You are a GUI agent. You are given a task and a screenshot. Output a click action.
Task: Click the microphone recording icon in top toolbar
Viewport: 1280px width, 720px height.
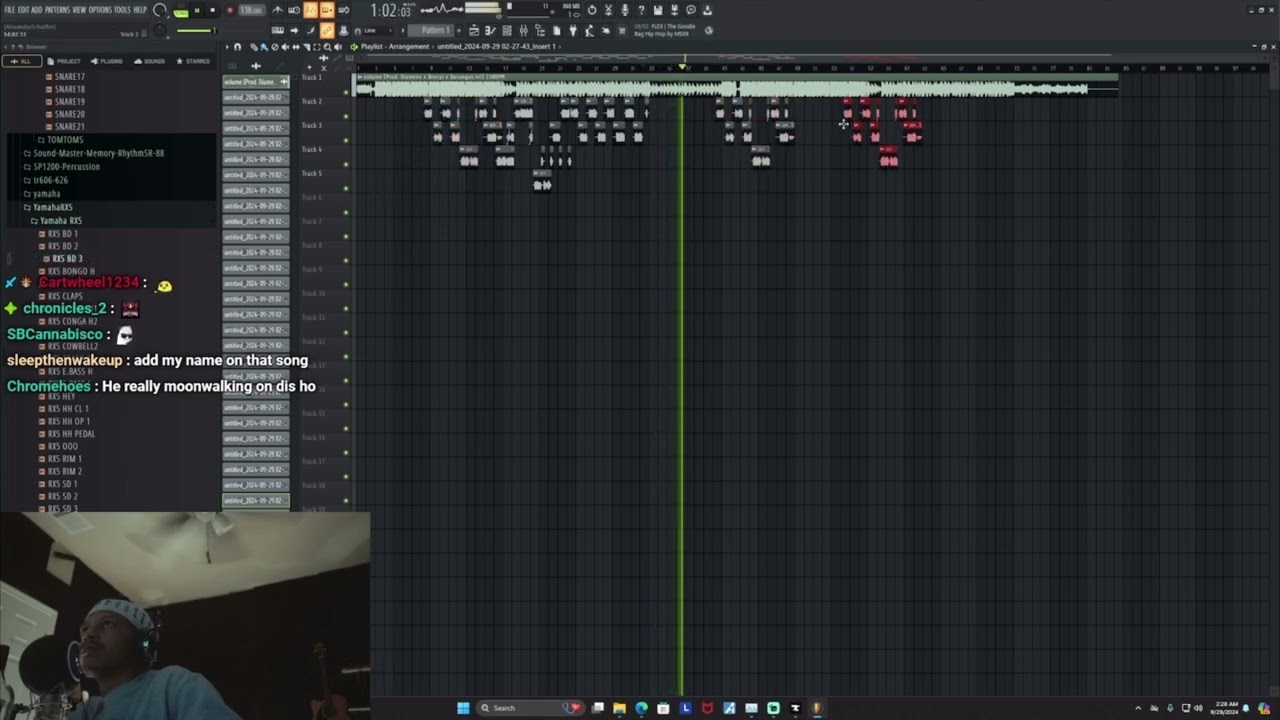pos(624,10)
